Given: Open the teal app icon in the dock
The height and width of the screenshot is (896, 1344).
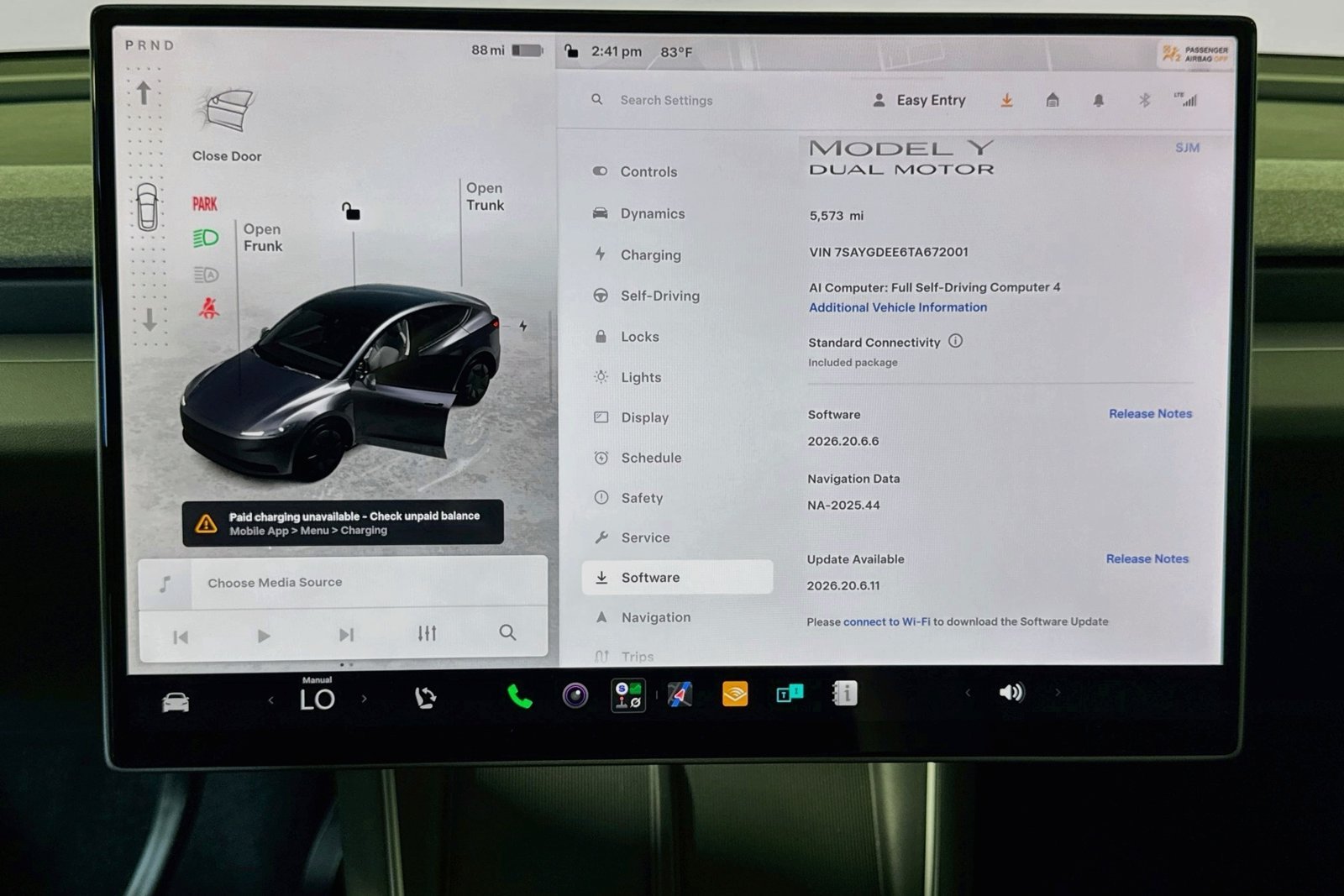Looking at the screenshot, I should coord(790,694).
